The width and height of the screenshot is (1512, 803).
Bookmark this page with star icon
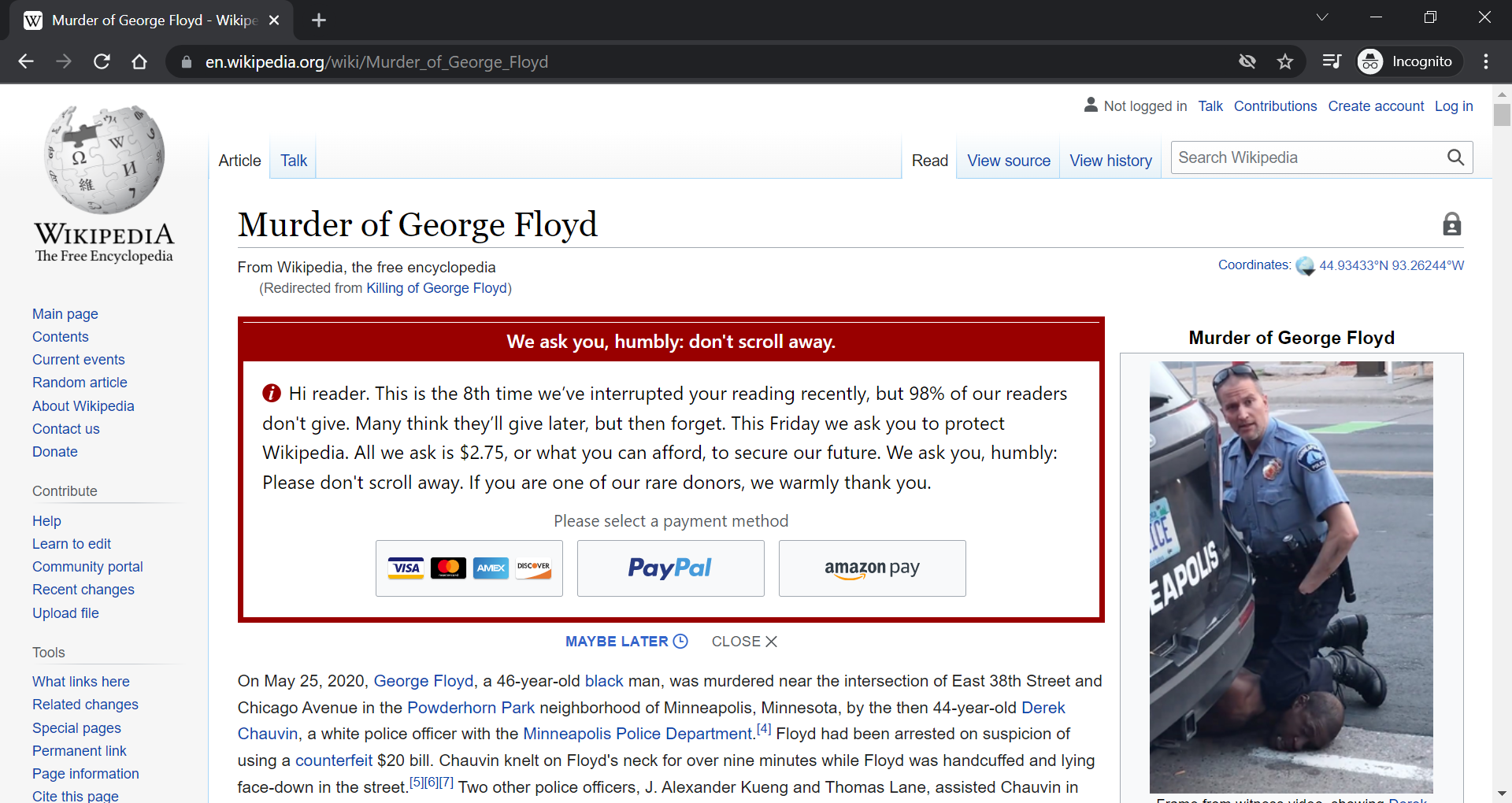(1285, 61)
